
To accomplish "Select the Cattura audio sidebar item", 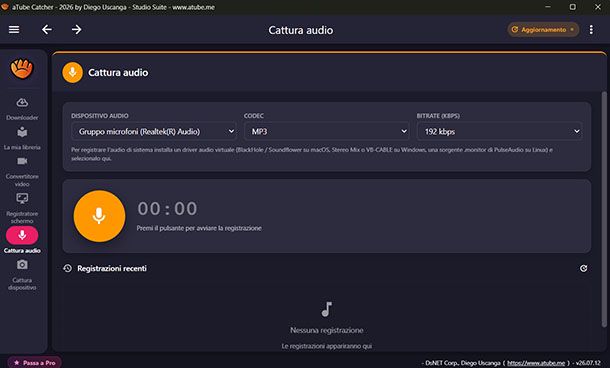I will coord(22,240).
